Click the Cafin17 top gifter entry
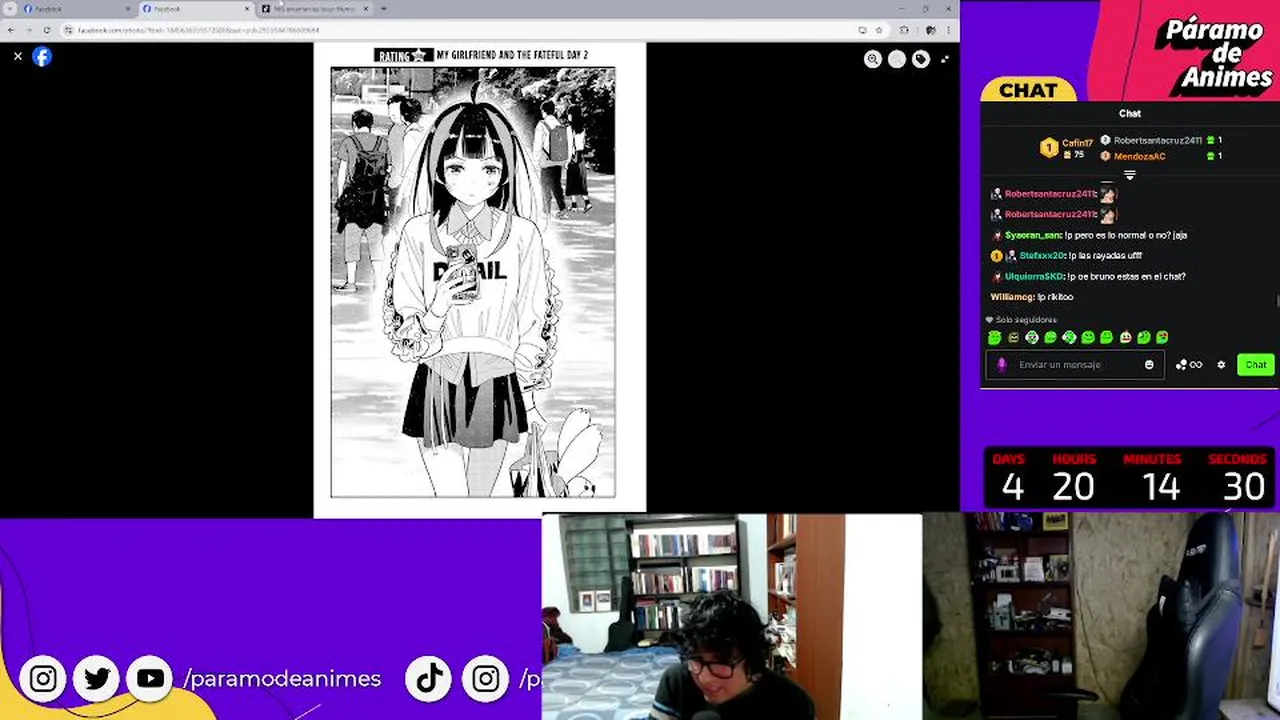This screenshot has height=720, width=1280. pyautogui.click(x=1067, y=148)
